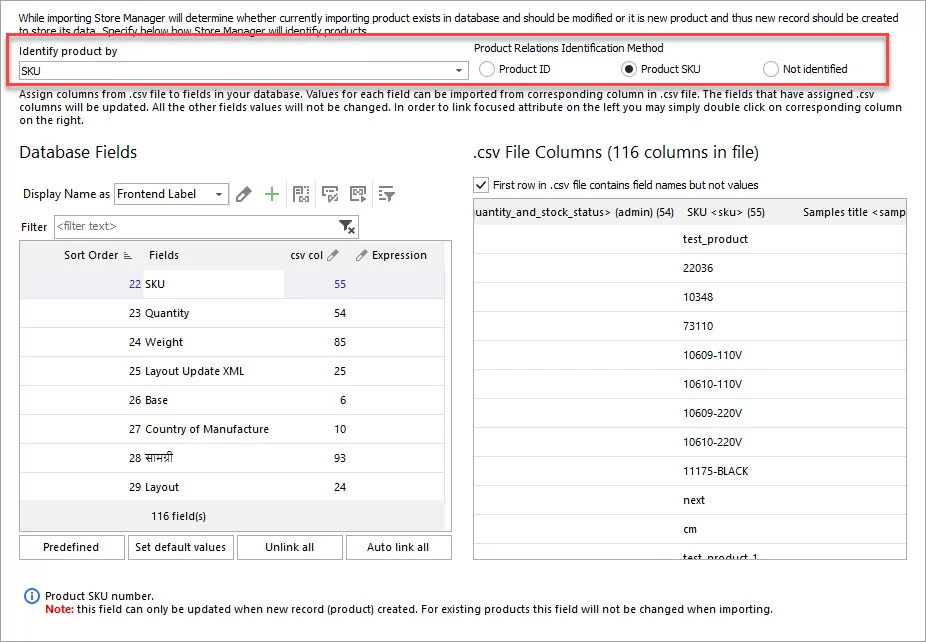The image size is (926, 642).
Task: Click the cm cell in csv preview
Action: pyautogui.click(x=690, y=529)
